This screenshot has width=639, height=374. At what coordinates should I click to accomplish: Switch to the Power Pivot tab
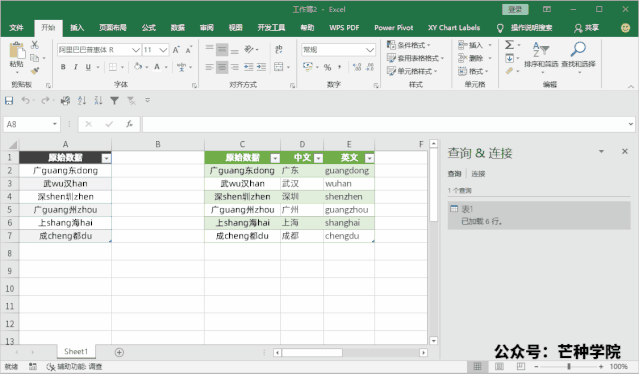[394, 28]
